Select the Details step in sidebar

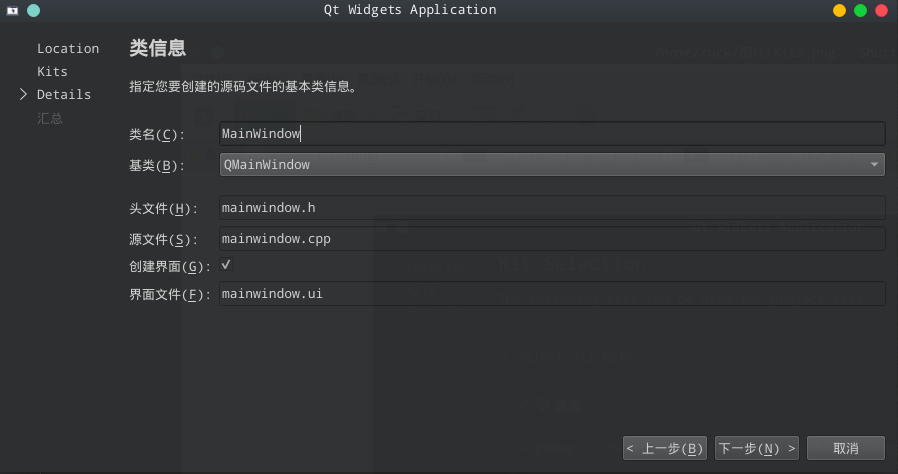click(x=64, y=94)
